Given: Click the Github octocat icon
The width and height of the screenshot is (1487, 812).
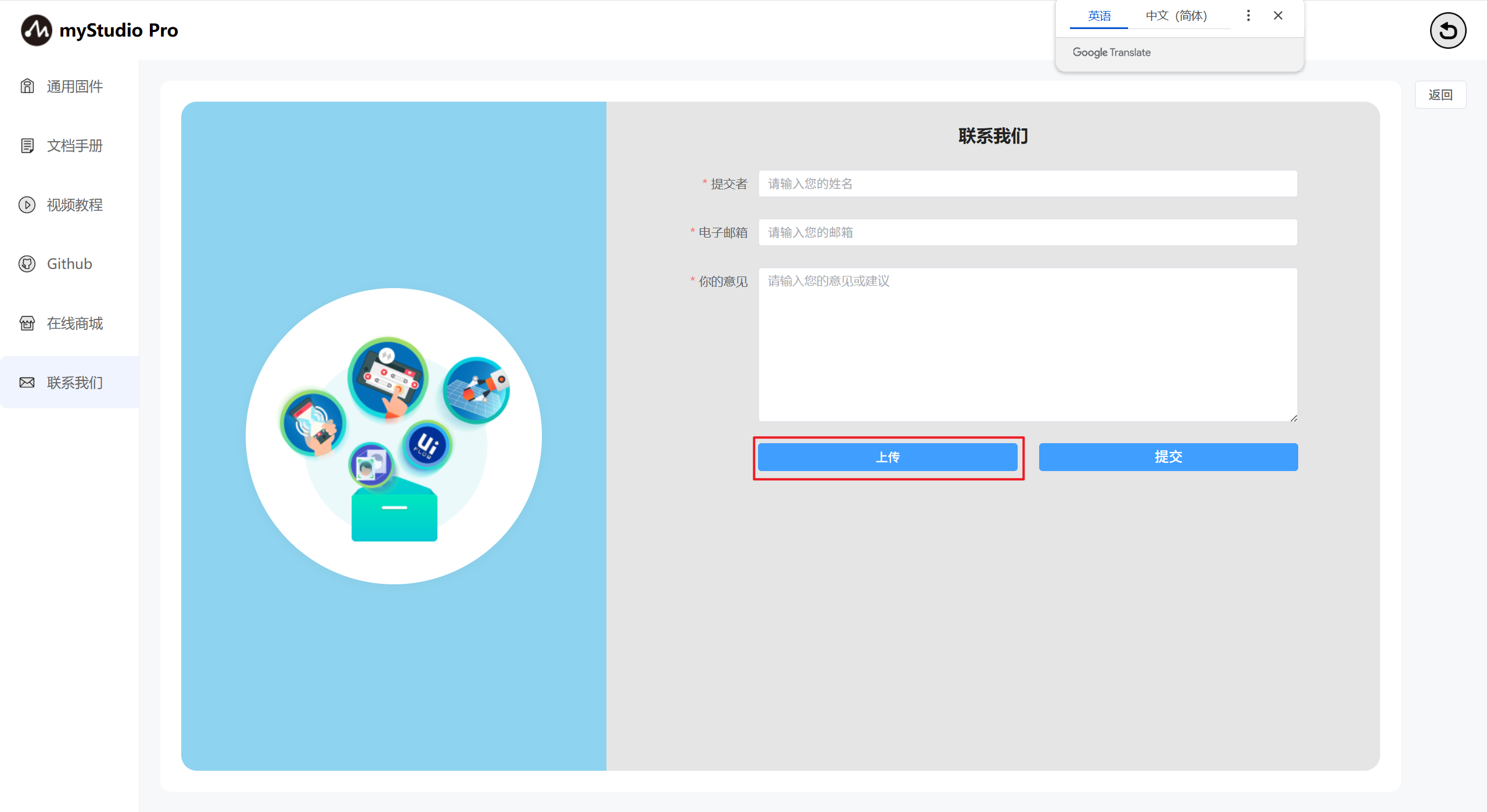Looking at the screenshot, I should (x=27, y=264).
